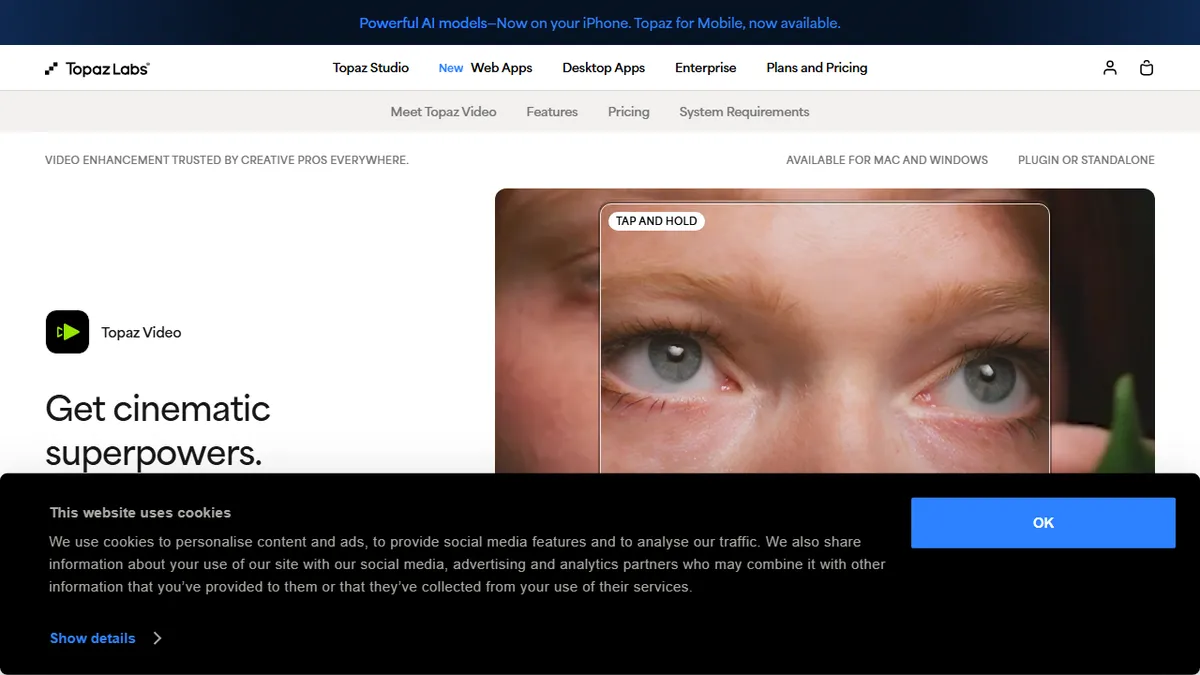Click the 'New' label beside Web Apps
The image size is (1200, 675).
tap(451, 68)
